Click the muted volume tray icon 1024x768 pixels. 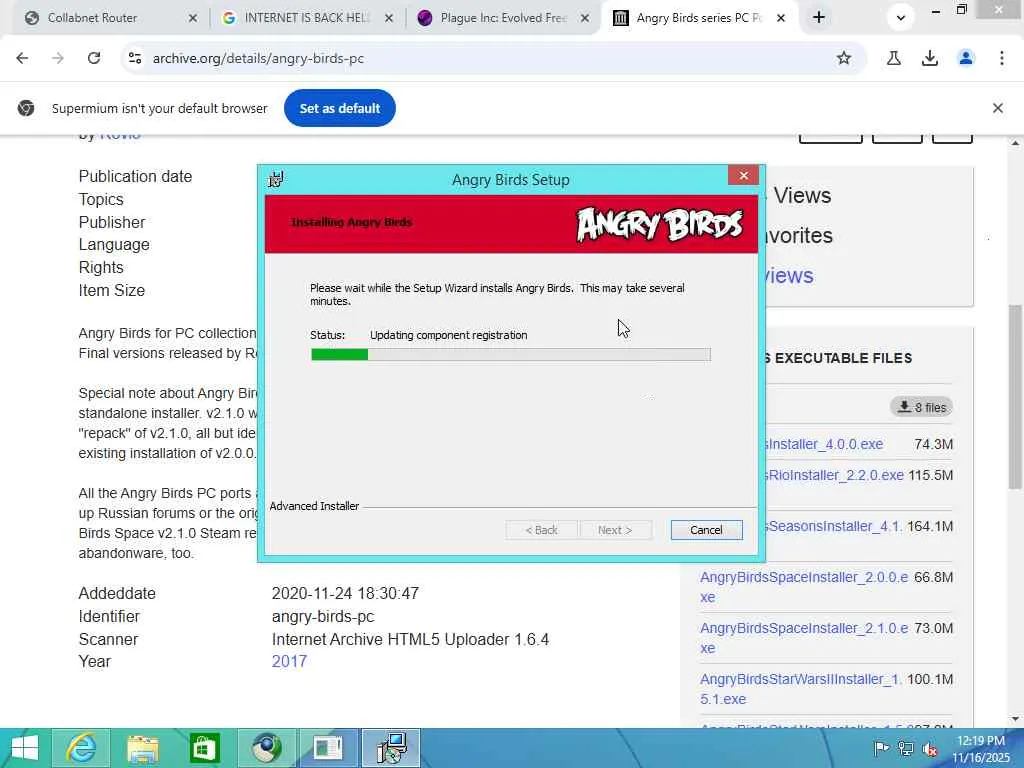pyautogui.click(x=930, y=748)
